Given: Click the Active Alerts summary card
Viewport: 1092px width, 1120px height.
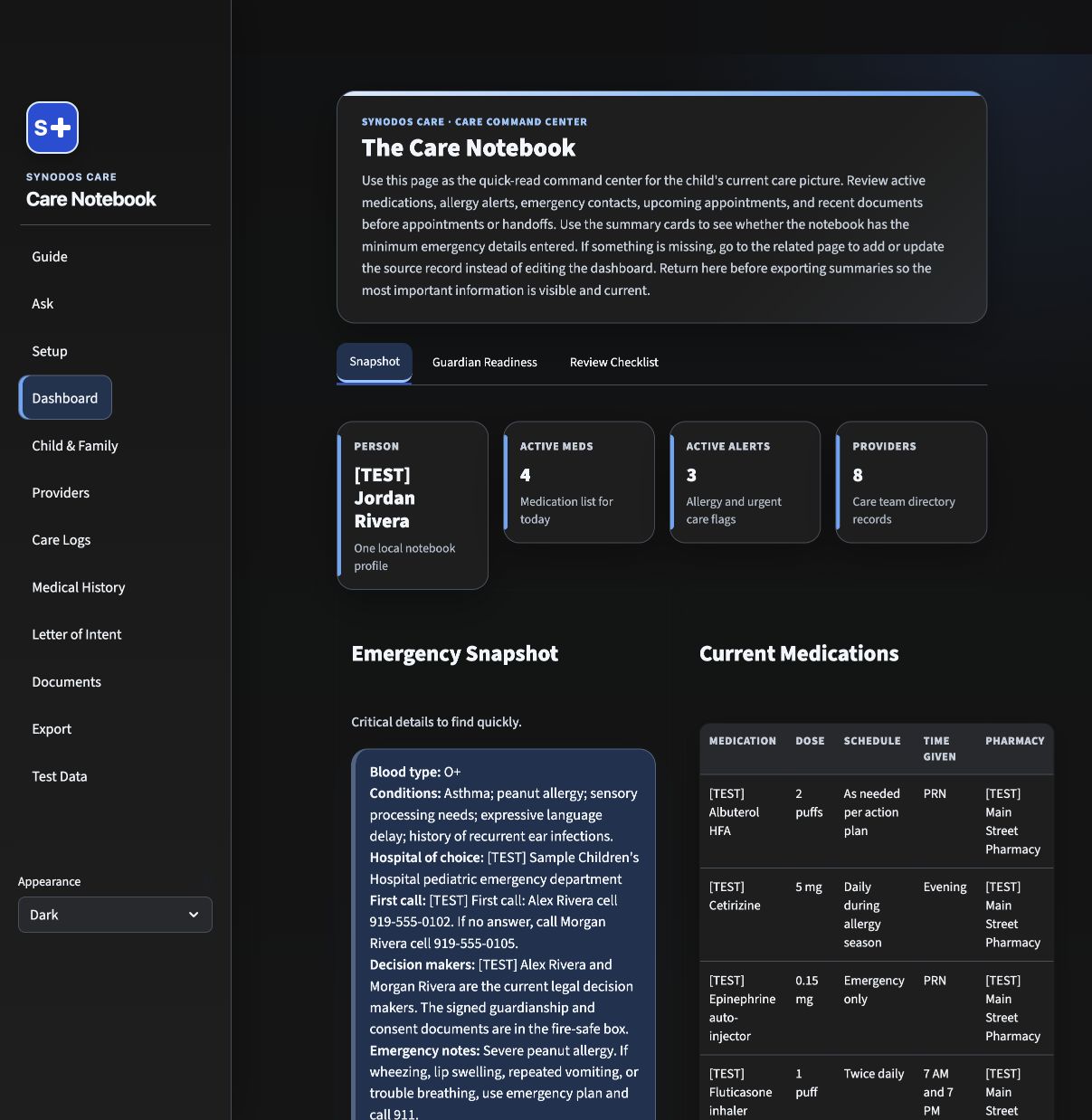Looking at the screenshot, I should [x=745, y=482].
